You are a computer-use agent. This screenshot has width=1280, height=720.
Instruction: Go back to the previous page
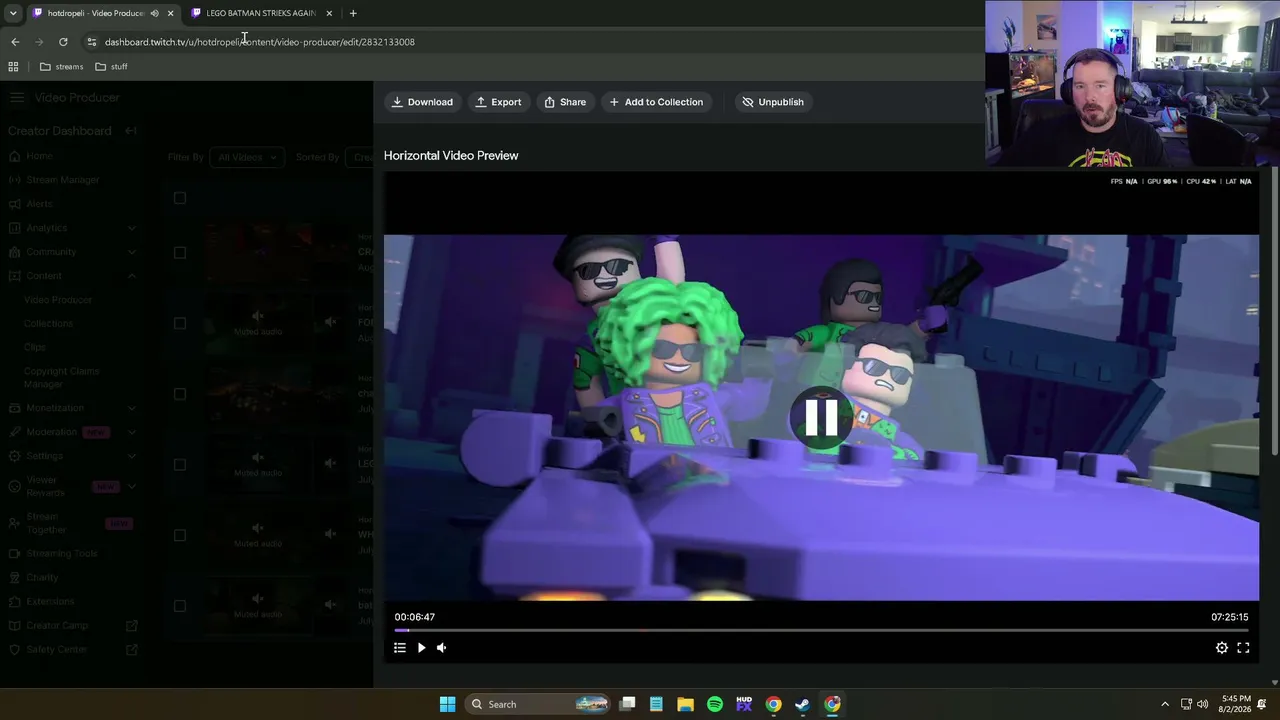click(15, 42)
